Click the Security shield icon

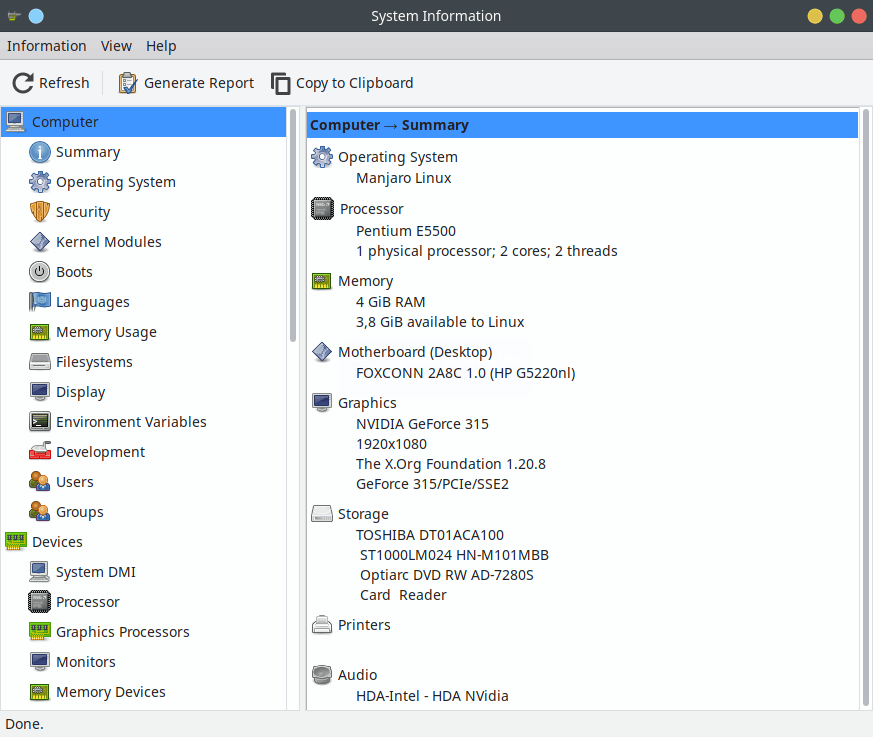(40, 212)
